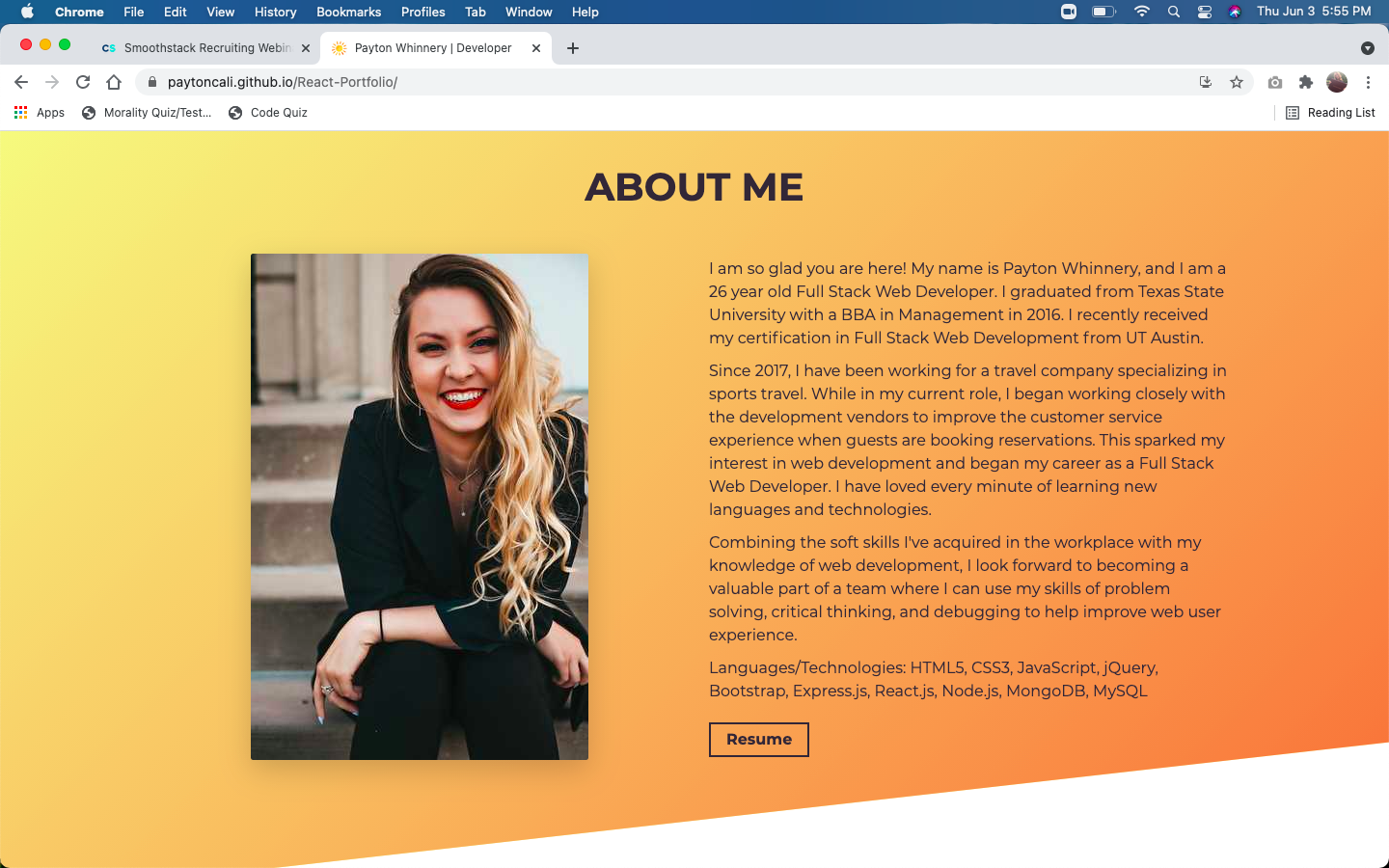Close the Smoothstack Recruiting Webinar tab
1389x868 pixels.
click(306, 48)
